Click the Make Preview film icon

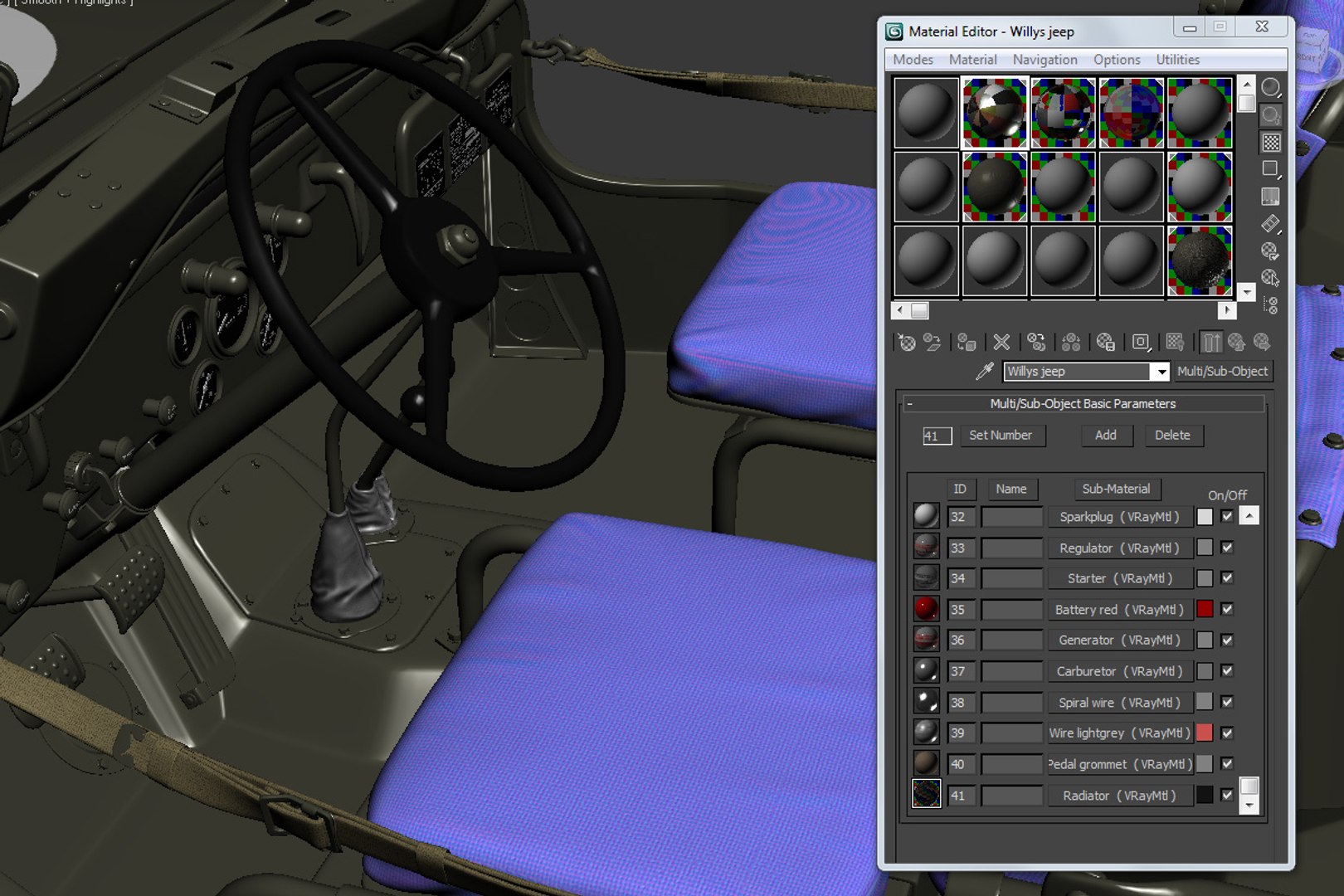point(1270,224)
